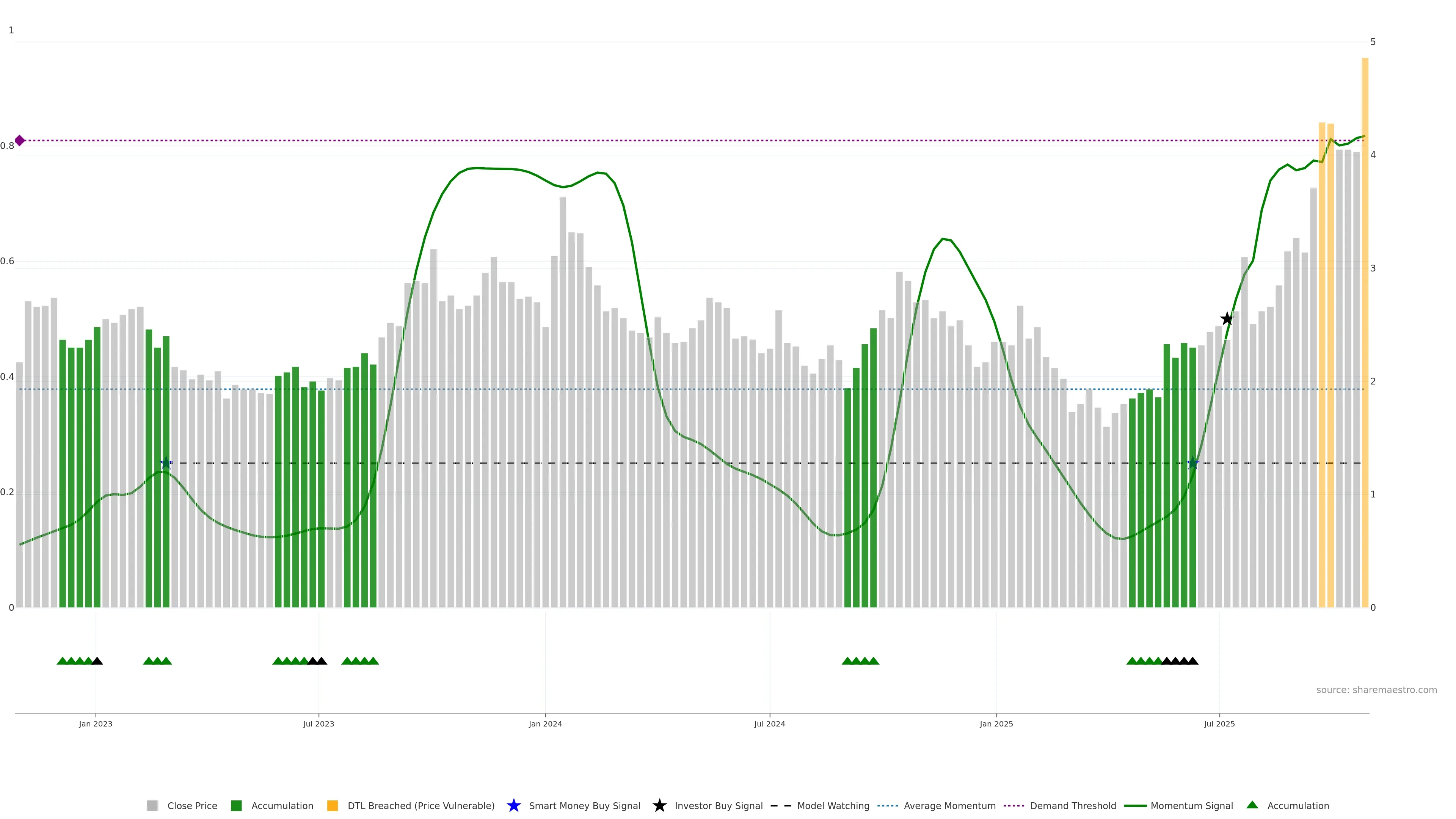The width and height of the screenshot is (1456, 819).
Task: Toggle the Demand Threshold legend entry
Action: 1072,805
